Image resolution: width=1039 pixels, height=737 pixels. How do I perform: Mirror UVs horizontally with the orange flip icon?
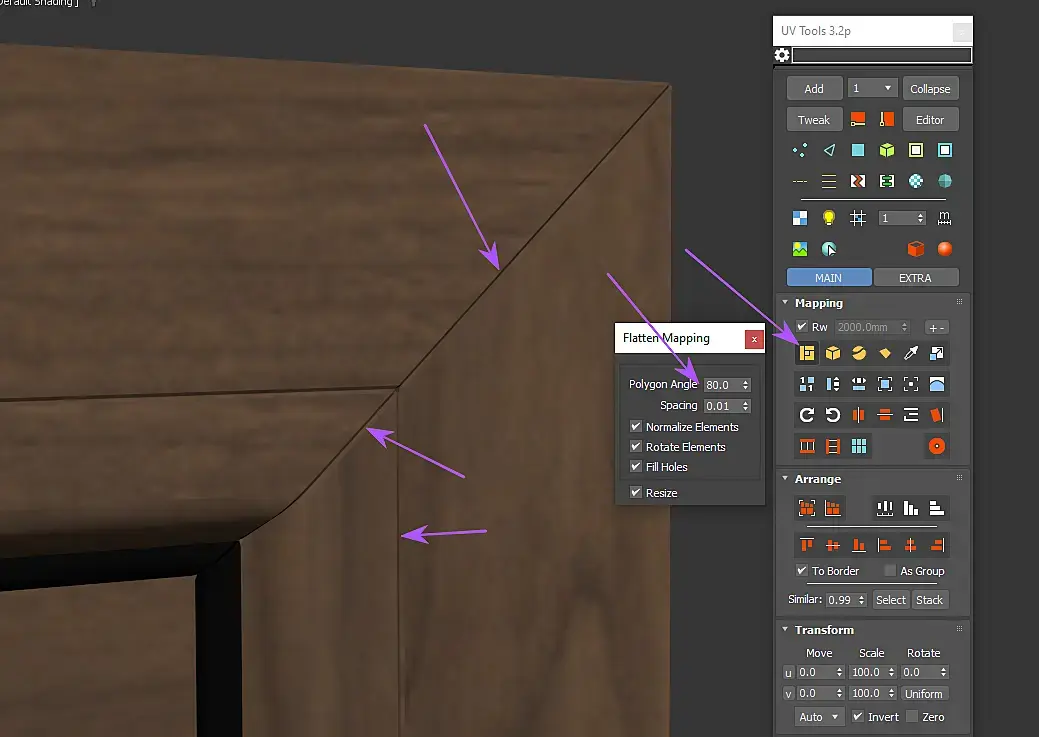(859, 415)
